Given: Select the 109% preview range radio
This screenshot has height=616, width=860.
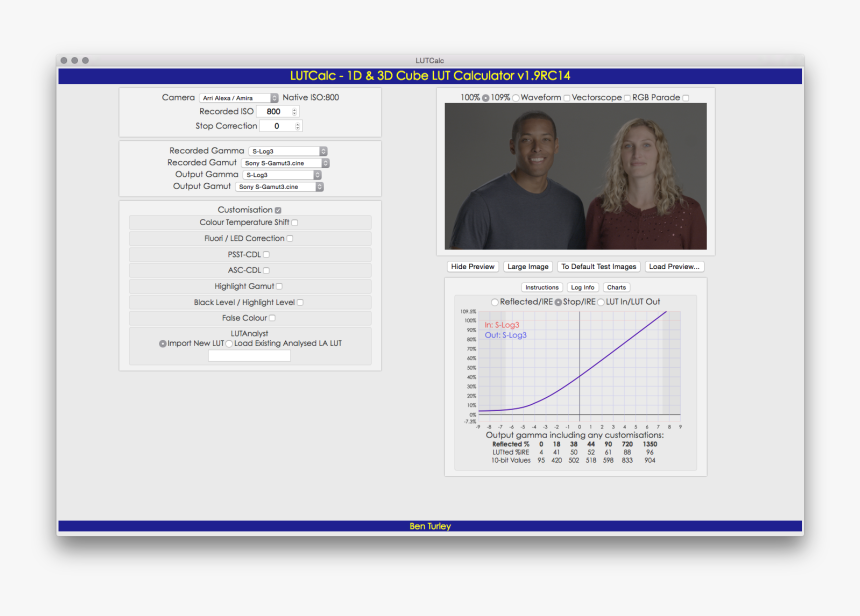Looking at the screenshot, I should click(x=486, y=98).
